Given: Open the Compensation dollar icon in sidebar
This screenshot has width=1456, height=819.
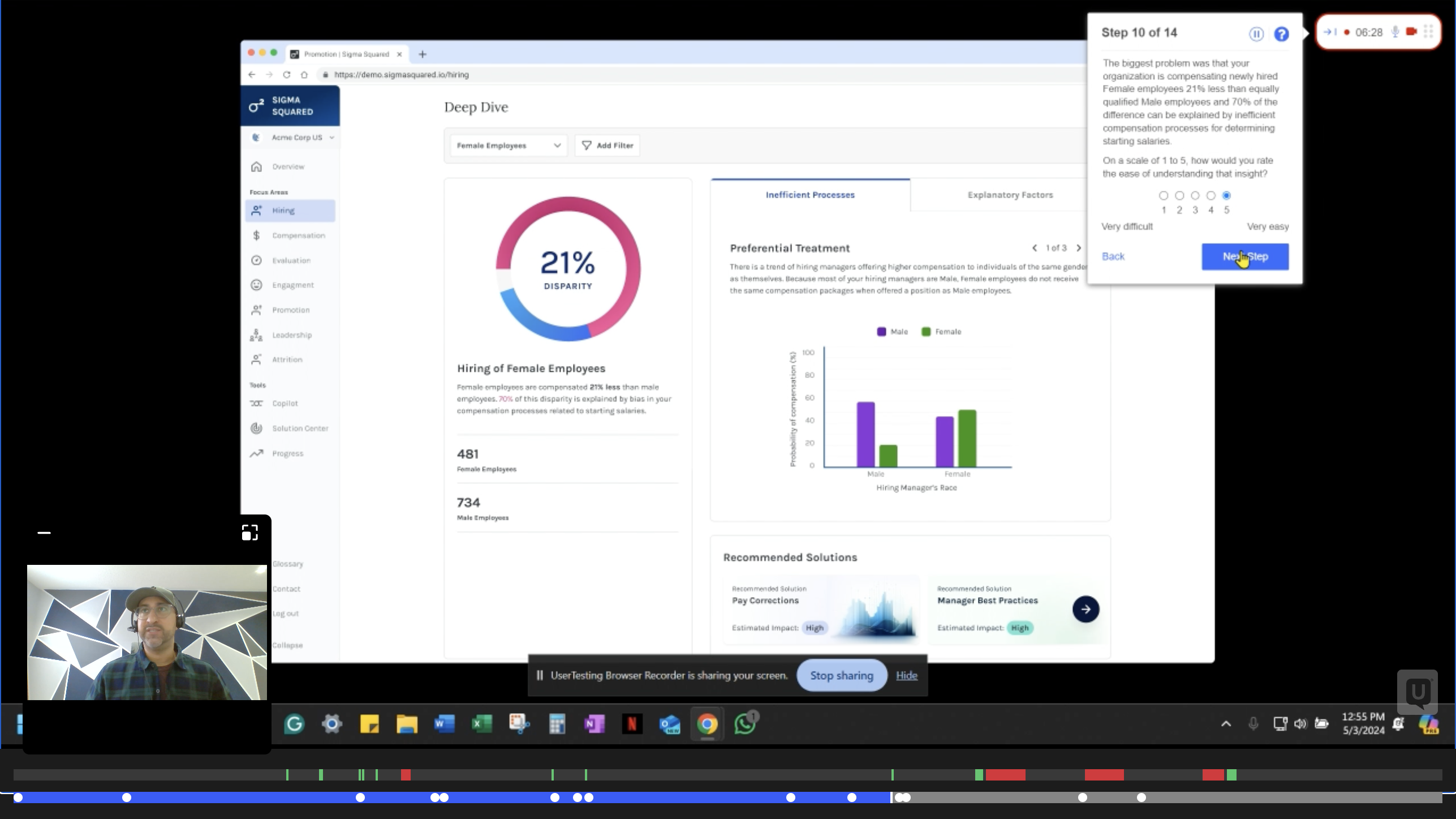Looking at the screenshot, I should [256, 235].
